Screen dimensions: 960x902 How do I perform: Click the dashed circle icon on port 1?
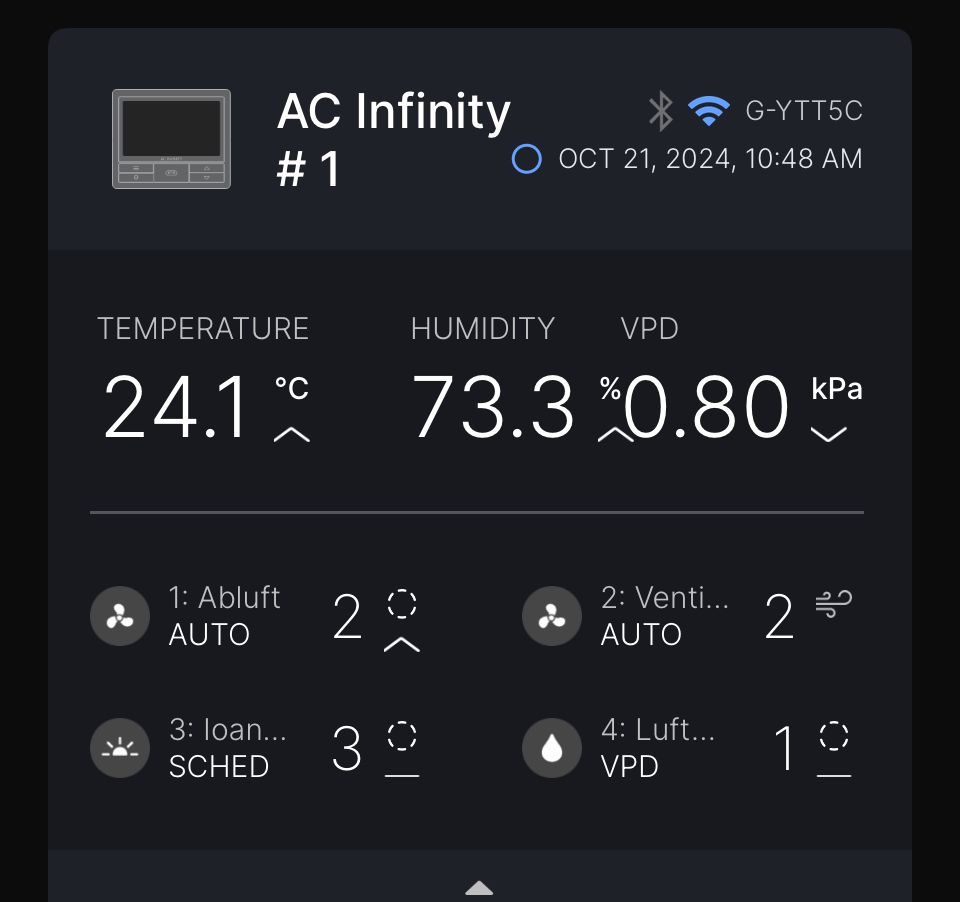[402, 604]
